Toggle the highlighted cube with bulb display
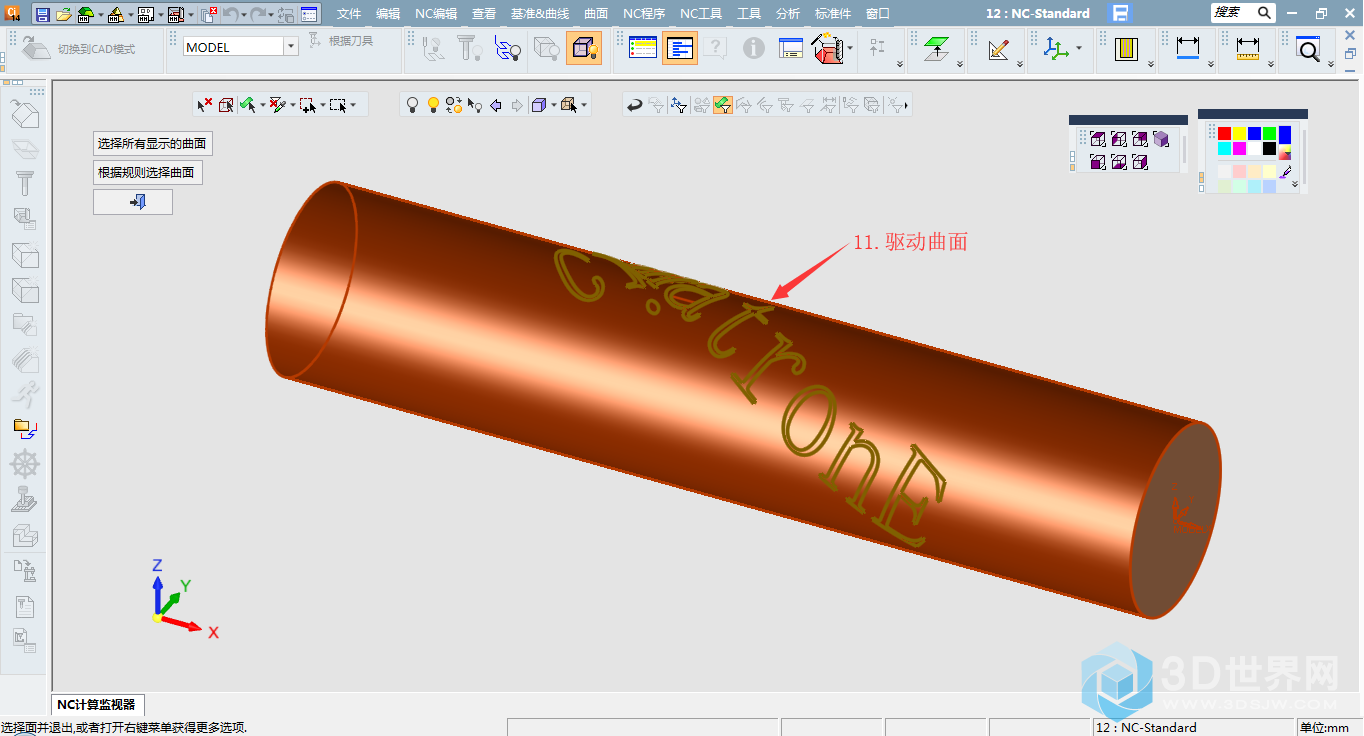1364x736 pixels. pyautogui.click(x=584, y=48)
